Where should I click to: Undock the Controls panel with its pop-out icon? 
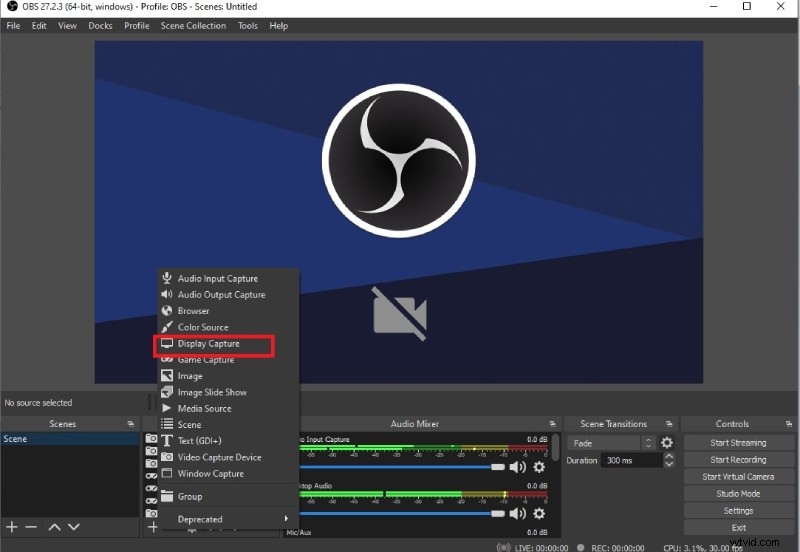(789, 424)
